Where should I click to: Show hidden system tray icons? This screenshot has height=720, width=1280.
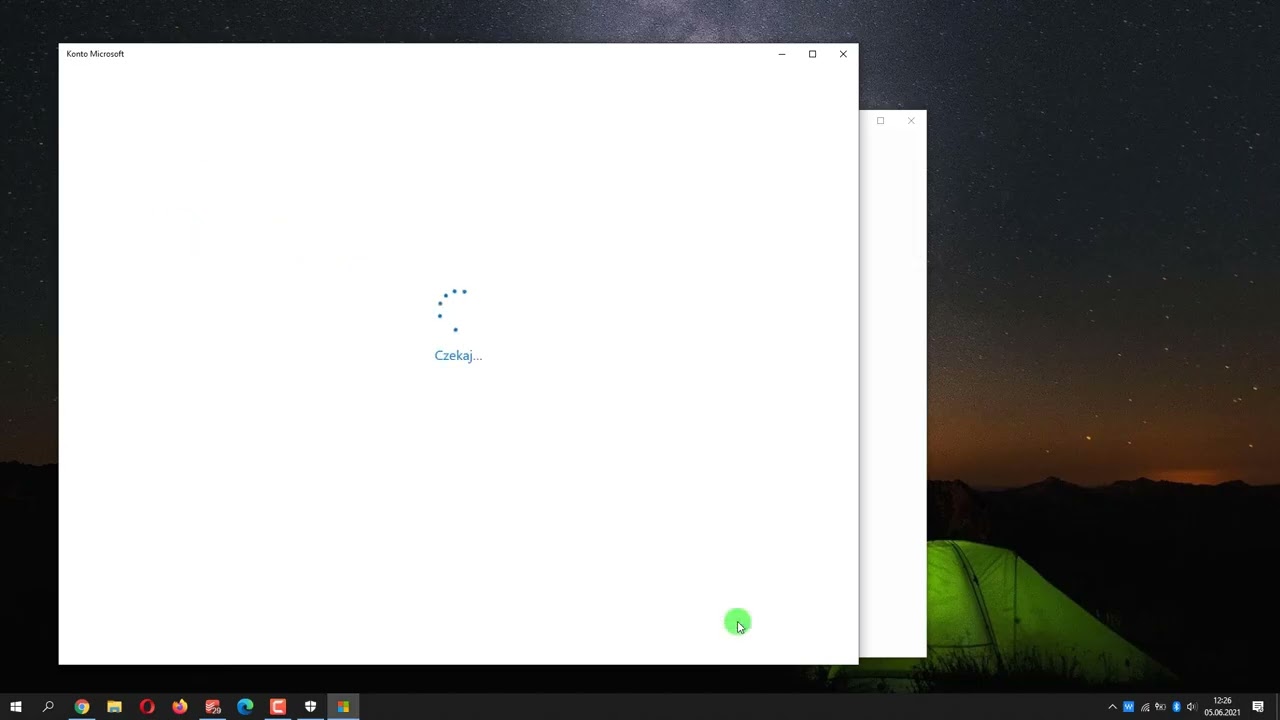pos(1112,707)
